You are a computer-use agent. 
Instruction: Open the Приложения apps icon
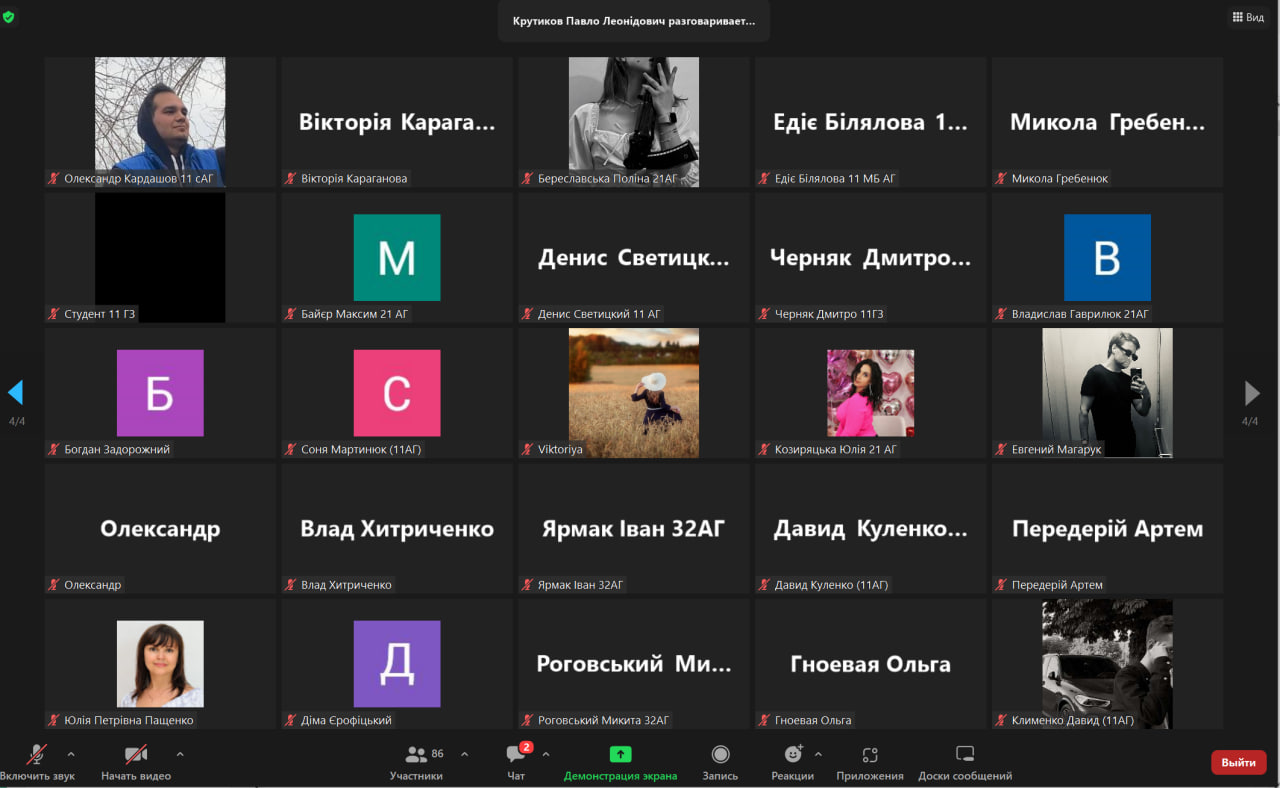[x=870, y=762]
